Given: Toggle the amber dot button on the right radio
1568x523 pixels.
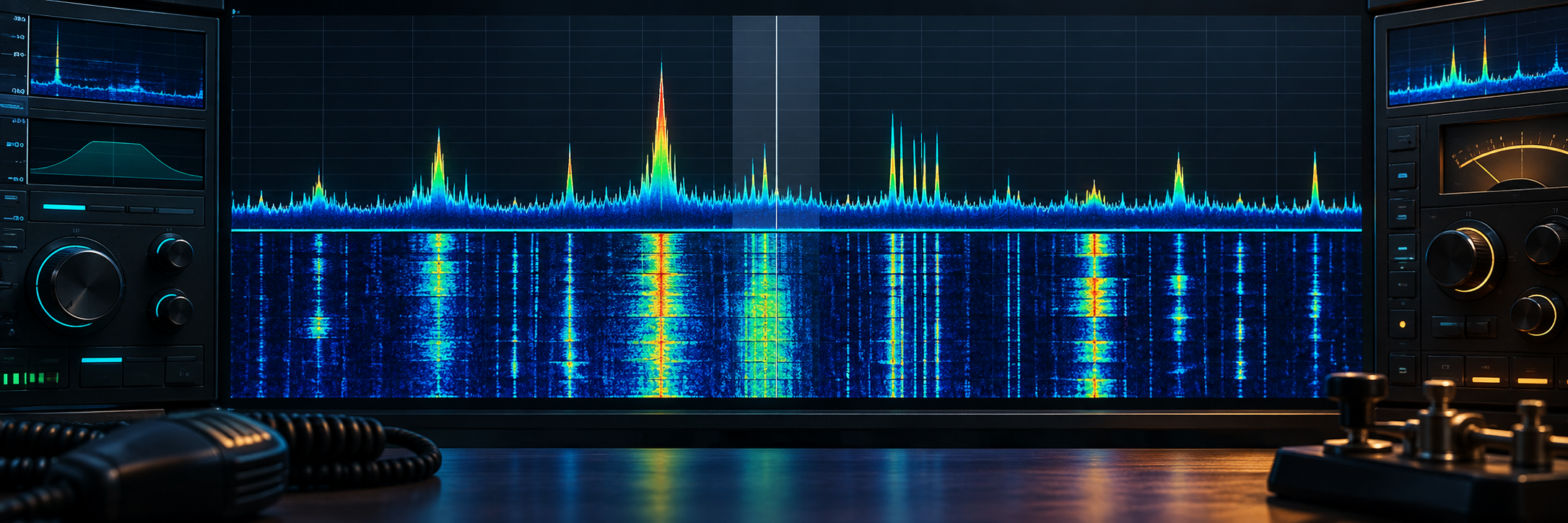Looking at the screenshot, I should [x=1402, y=324].
